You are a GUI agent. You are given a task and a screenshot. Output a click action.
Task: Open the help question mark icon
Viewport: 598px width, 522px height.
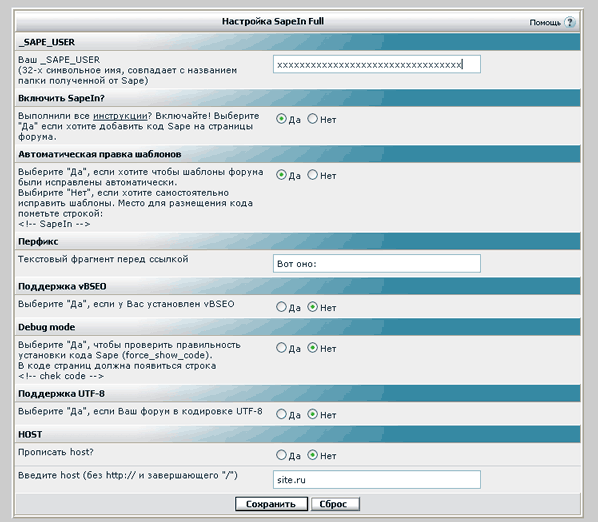click(x=570, y=22)
